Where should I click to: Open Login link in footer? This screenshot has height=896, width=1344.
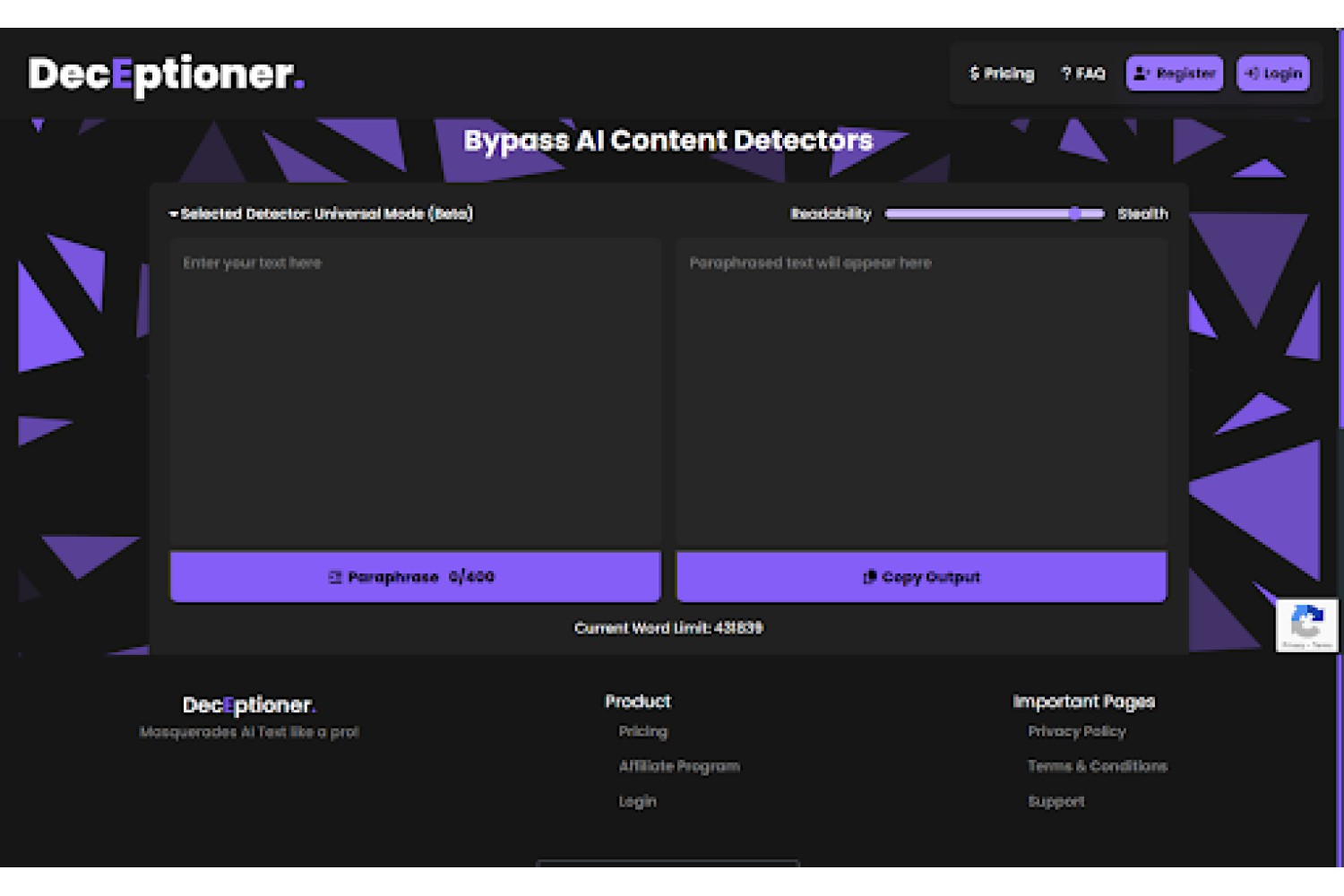point(637,801)
